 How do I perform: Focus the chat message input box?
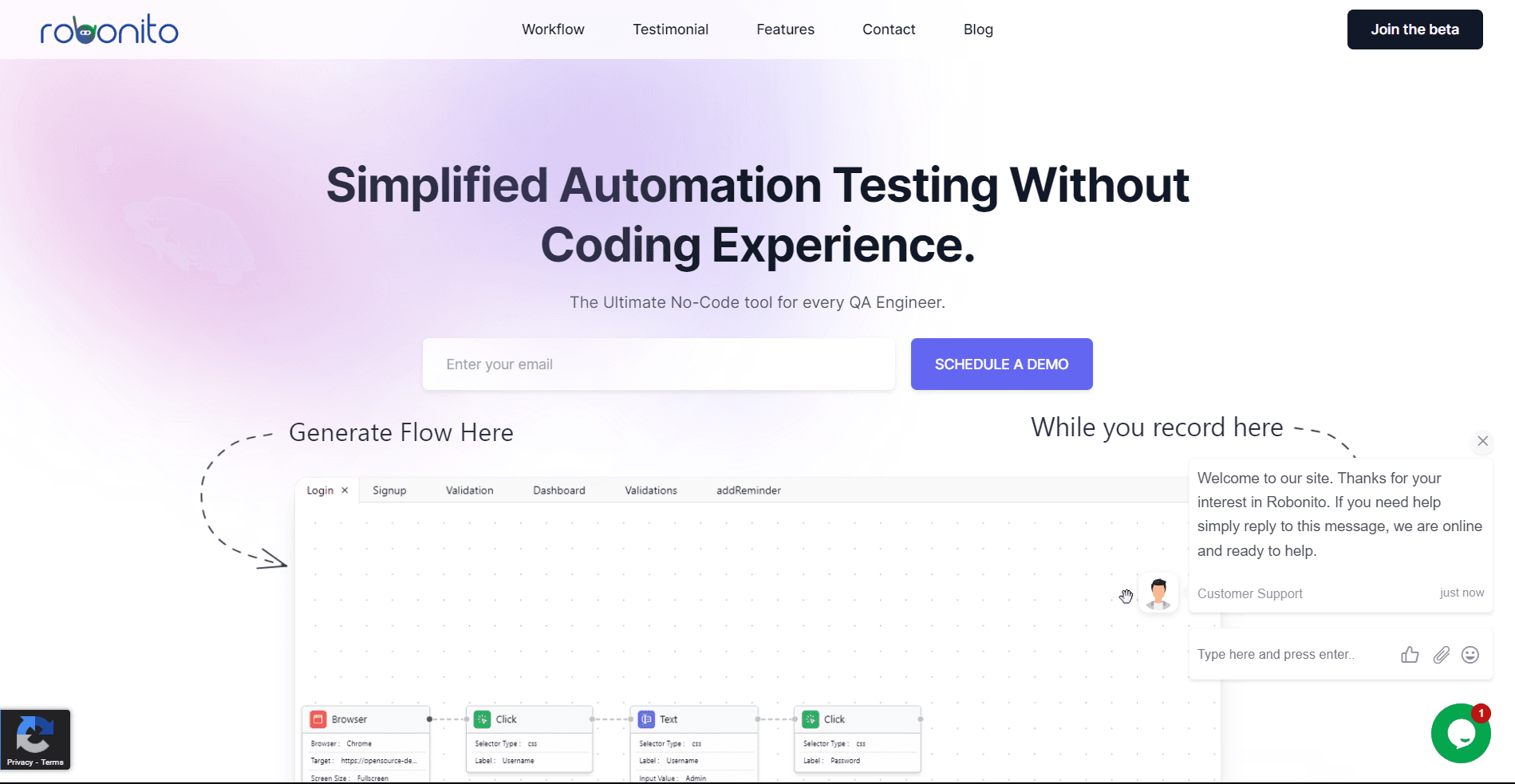tap(1292, 655)
